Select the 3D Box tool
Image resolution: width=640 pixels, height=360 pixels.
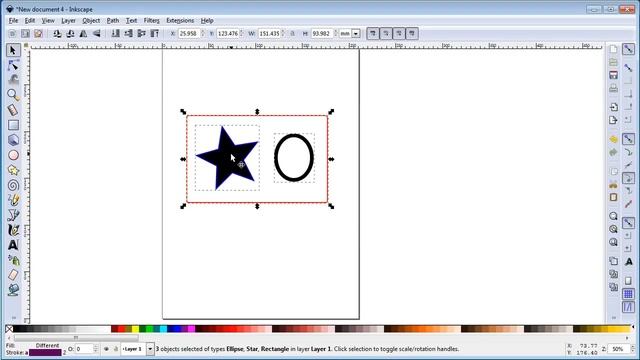tap(13, 140)
